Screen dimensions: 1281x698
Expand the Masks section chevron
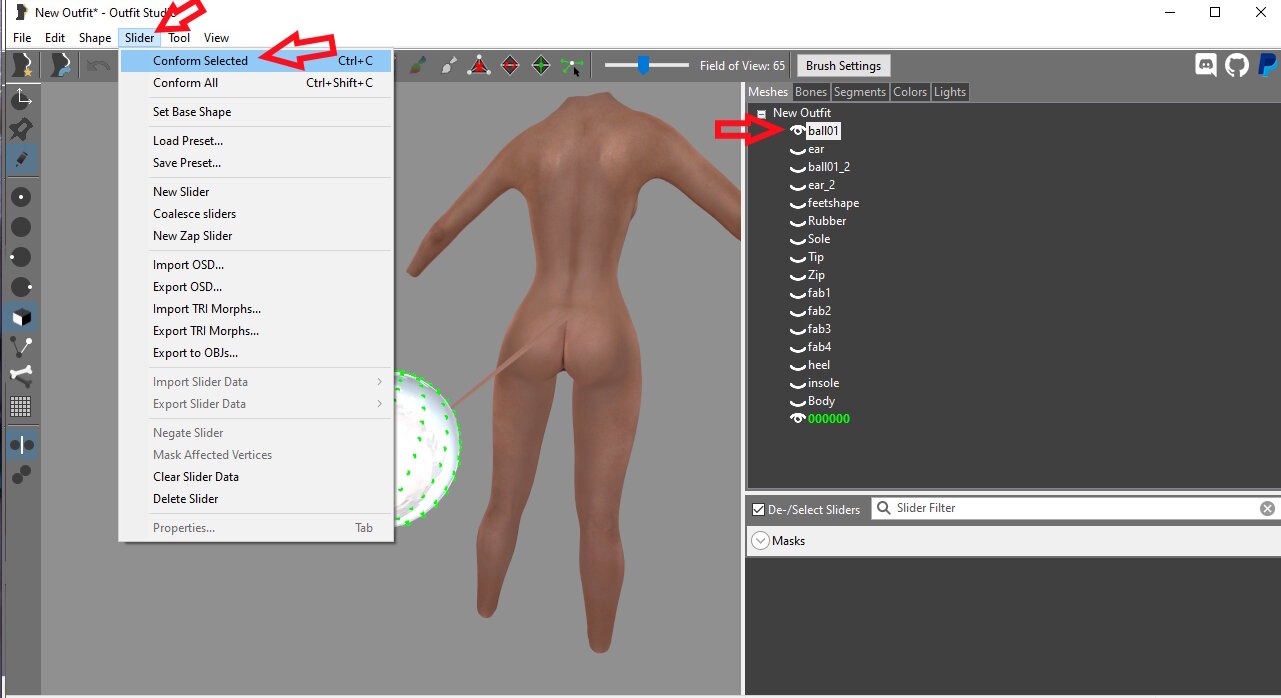point(758,541)
